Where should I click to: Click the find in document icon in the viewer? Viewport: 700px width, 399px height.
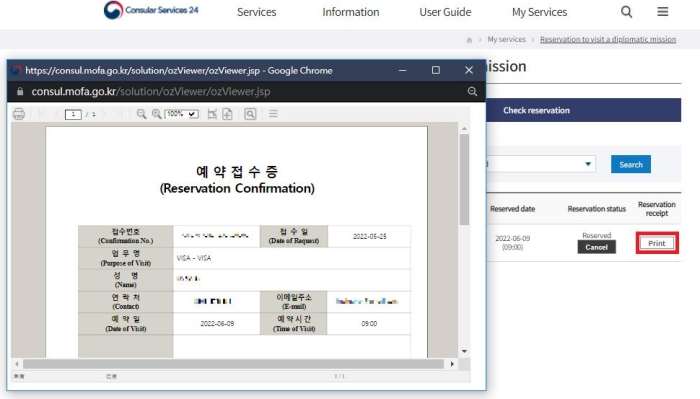pos(250,114)
